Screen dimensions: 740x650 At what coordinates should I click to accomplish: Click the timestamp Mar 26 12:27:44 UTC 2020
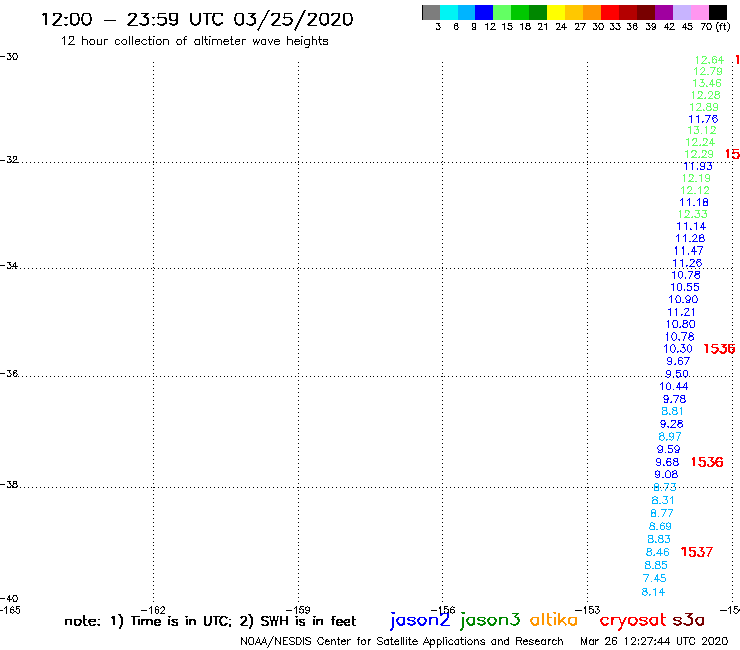click(x=654, y=641)
